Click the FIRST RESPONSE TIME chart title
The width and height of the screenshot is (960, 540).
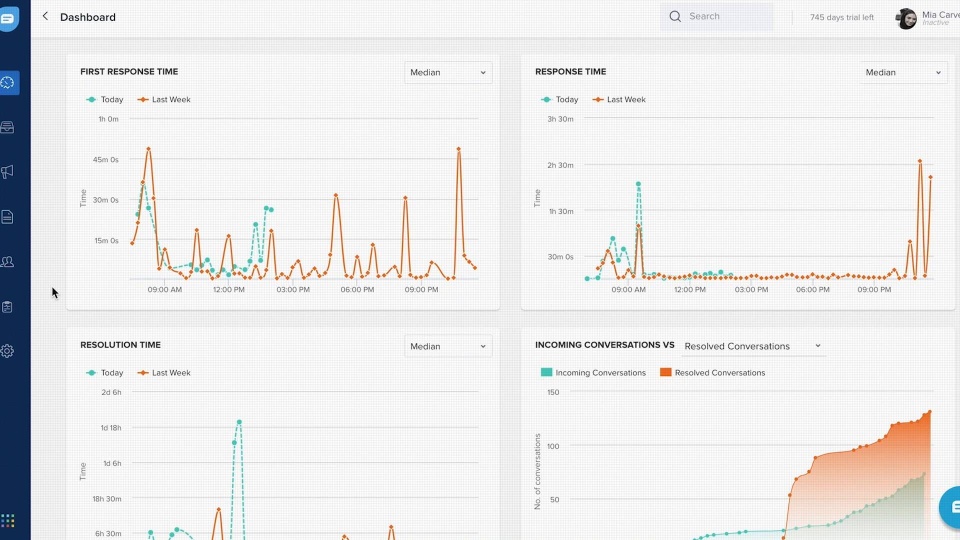pyautogui.click(x=129, y=71)
